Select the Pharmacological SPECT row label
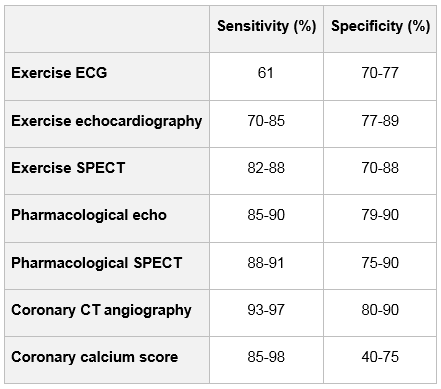Viewport: 441px width, 389px height. tap(96, 263)
